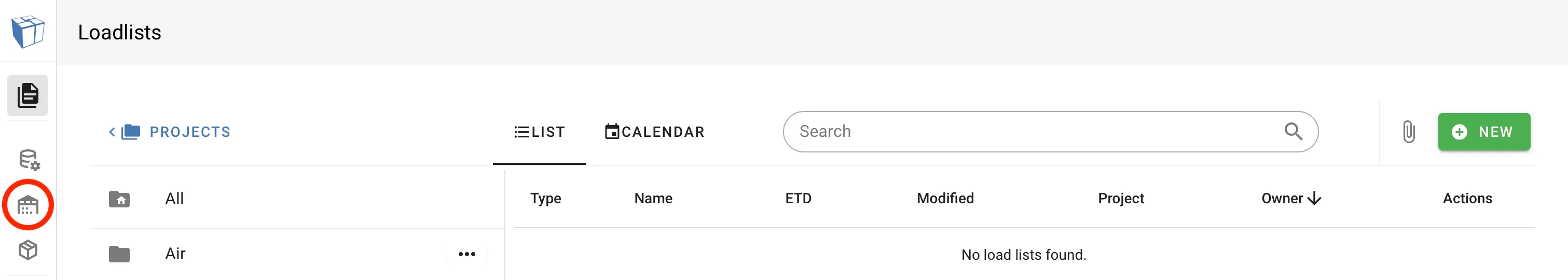Focus the Search input field
This screenshot has width=1568, height=280.
coord(1035,132)
